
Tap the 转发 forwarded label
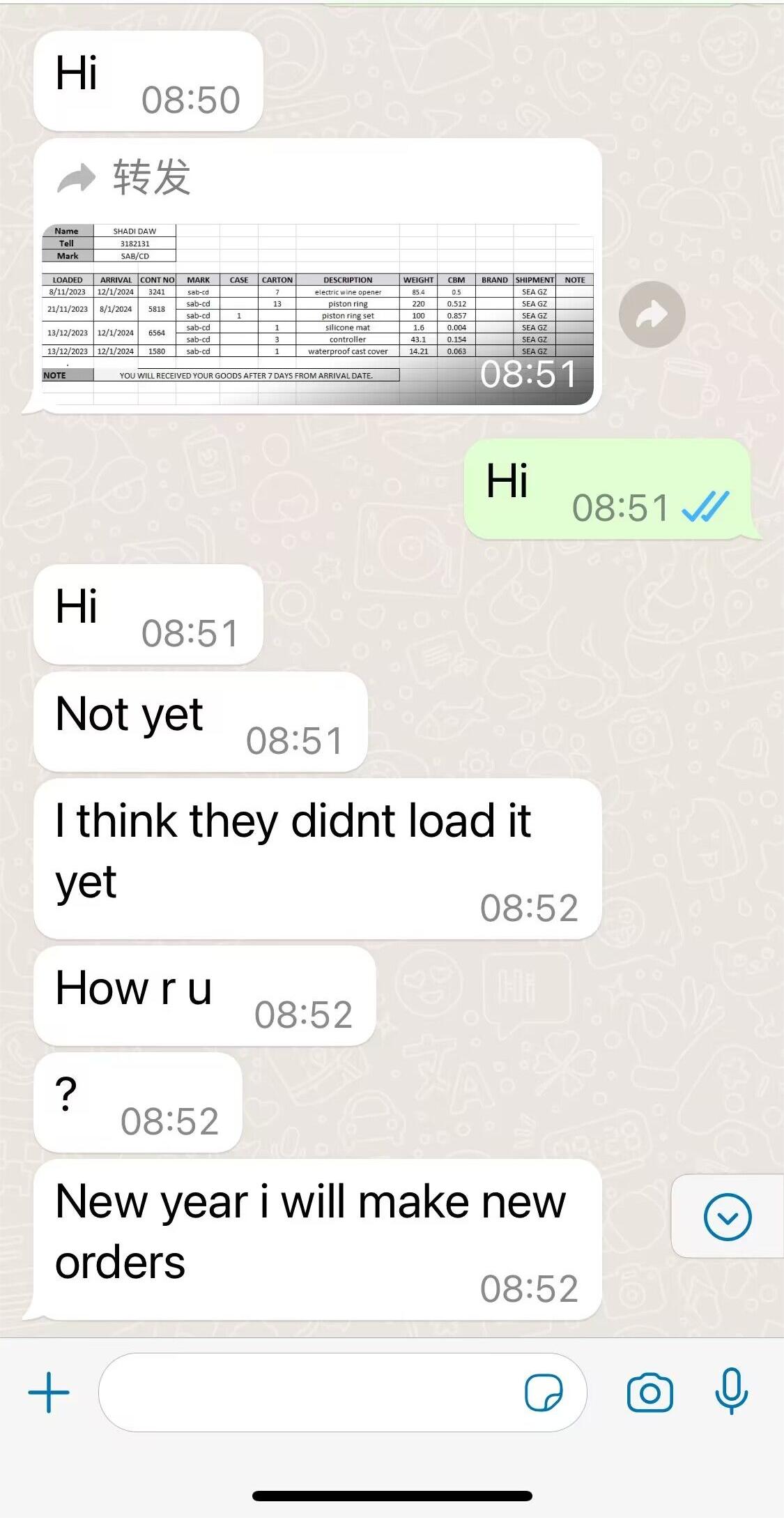151,177
